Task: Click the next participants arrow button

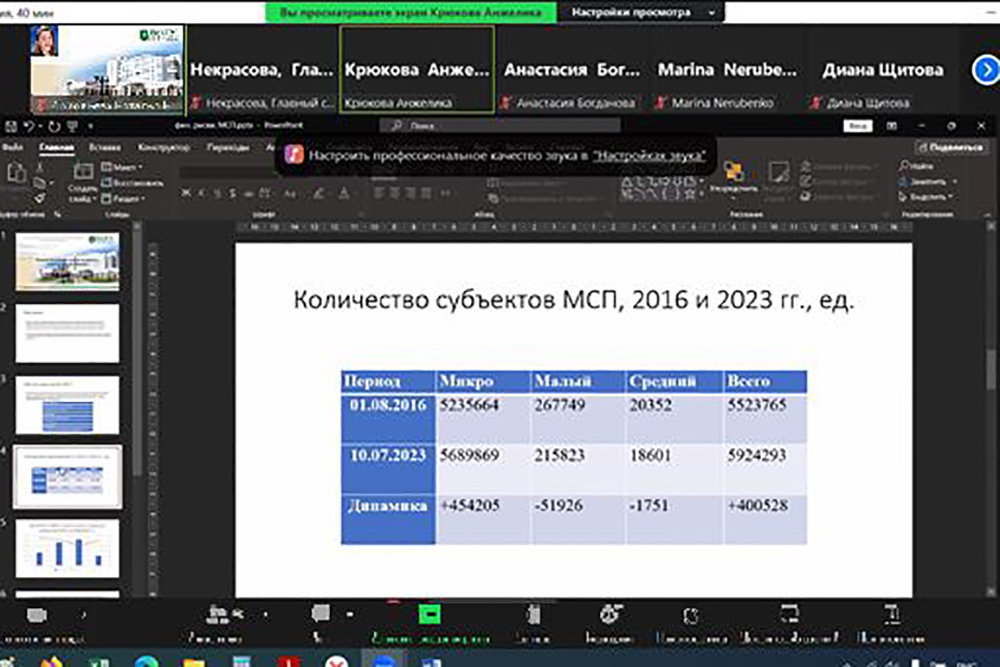Action: pyautogui.click(x=985, y=70)
